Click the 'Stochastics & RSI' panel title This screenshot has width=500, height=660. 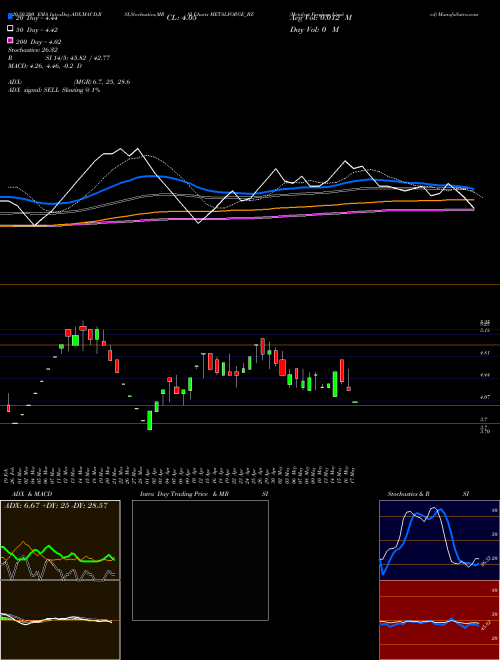(x=428, y=494)
